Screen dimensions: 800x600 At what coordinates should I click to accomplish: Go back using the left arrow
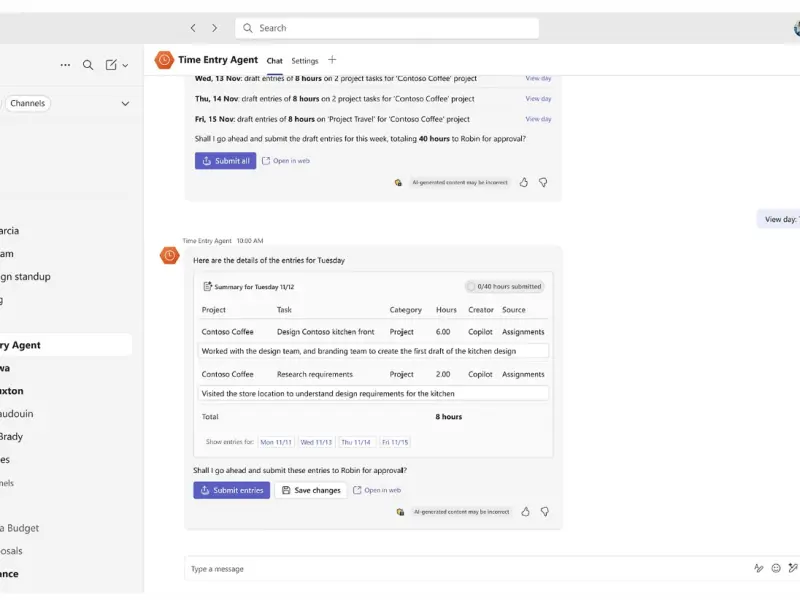click(193, 28)
